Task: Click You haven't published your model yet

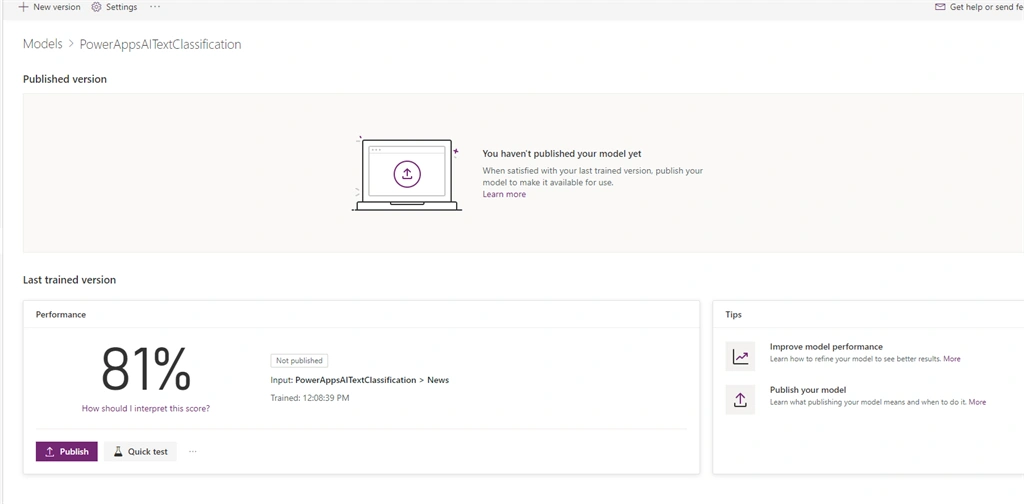Action: coord(562,154)
